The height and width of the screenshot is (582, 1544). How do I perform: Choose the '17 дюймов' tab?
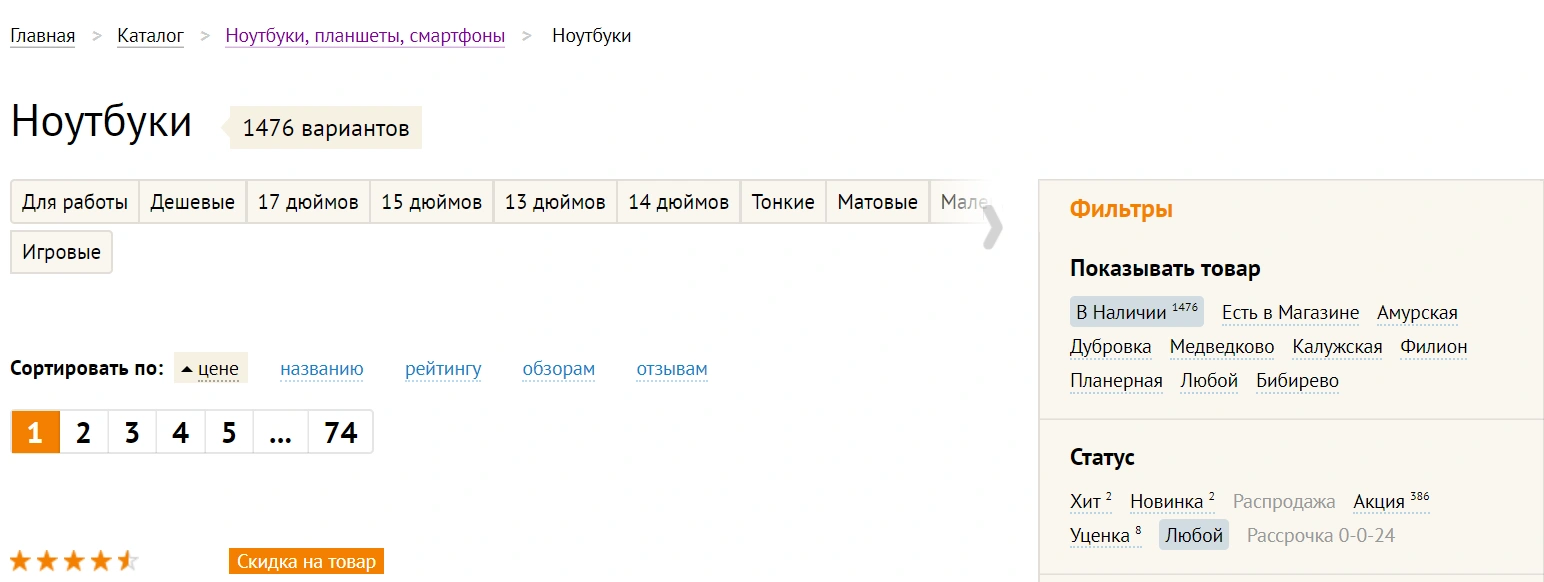tap(308, 202)
